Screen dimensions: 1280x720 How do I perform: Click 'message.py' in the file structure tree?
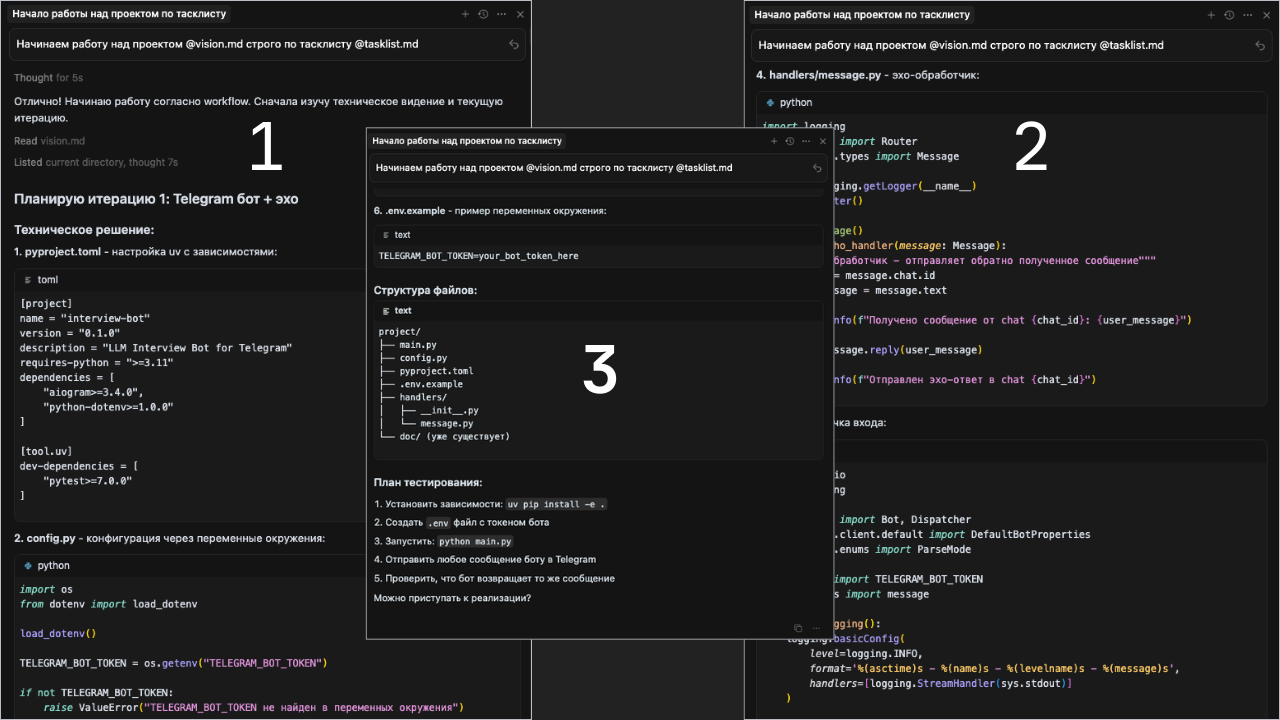click(446, 423)
